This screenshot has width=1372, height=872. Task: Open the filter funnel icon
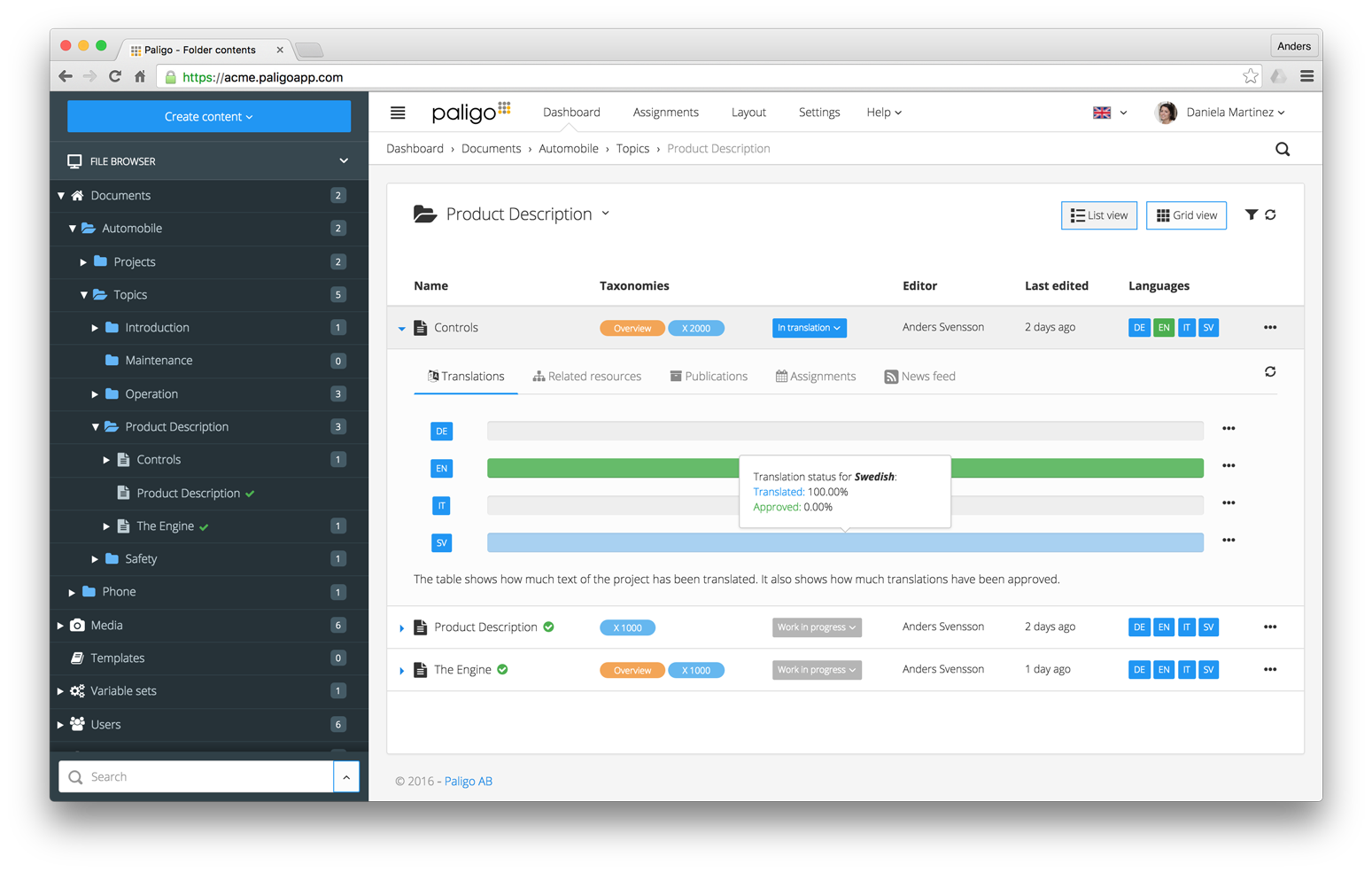pos(1251,214)
